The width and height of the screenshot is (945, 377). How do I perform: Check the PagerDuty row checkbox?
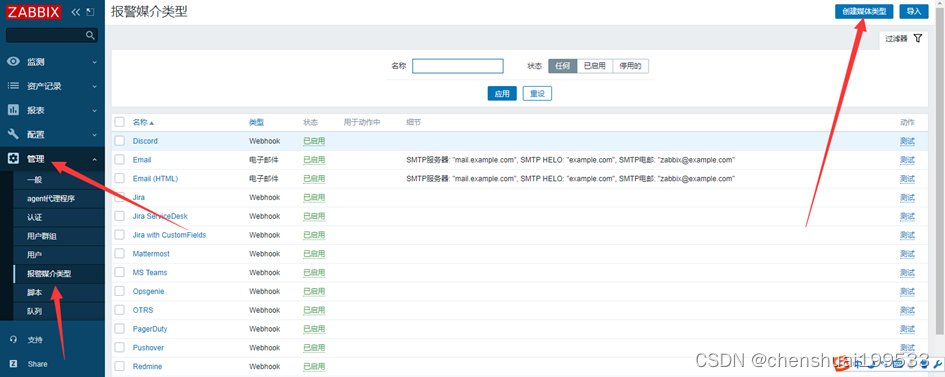point(119,329)
